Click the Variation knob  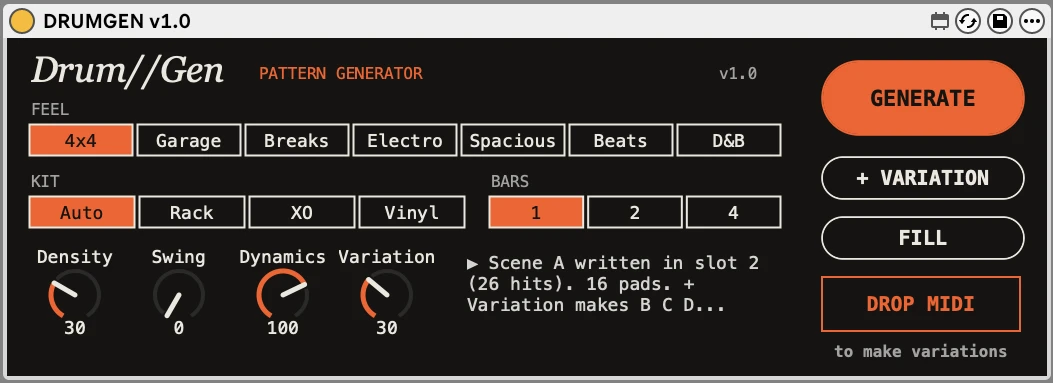(386, 294)
